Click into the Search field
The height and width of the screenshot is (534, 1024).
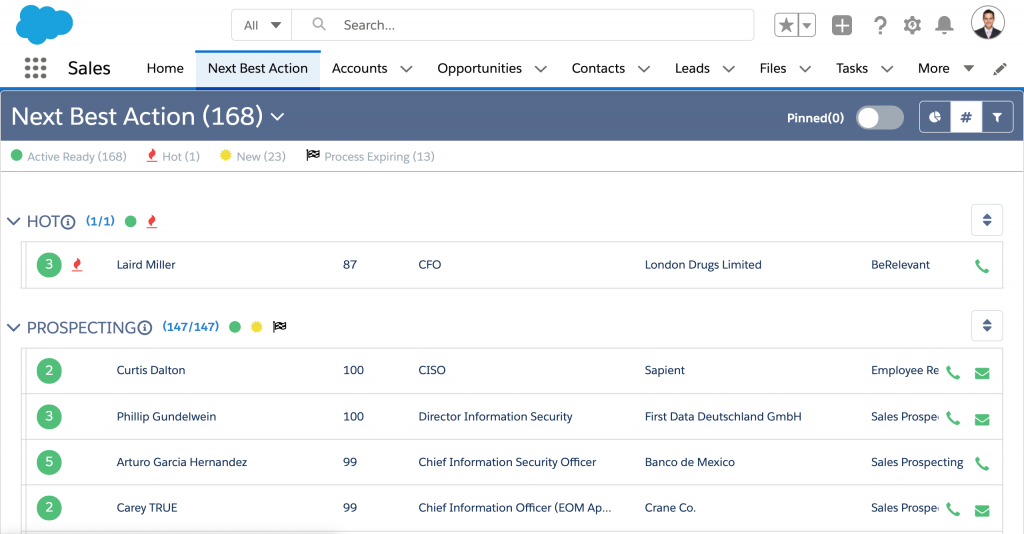pos(522,25)
